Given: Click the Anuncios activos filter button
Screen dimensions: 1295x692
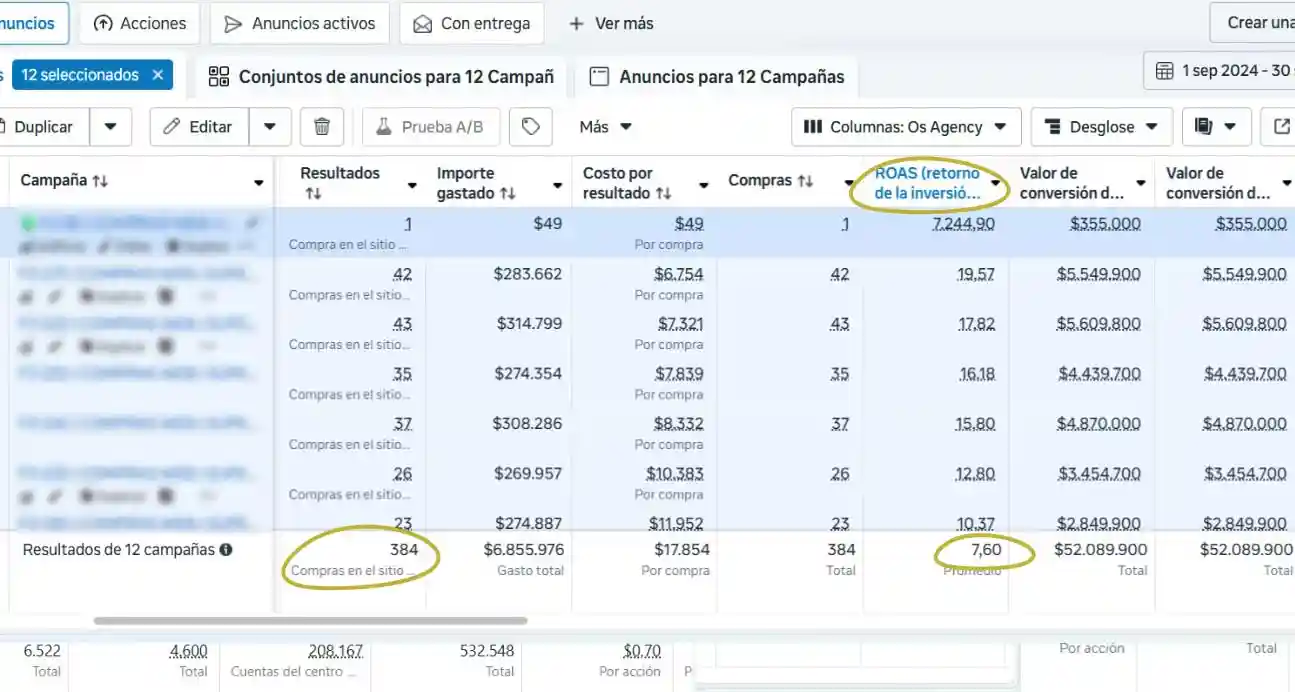Looking at the screenshot, I should click(x=301, y=23).
